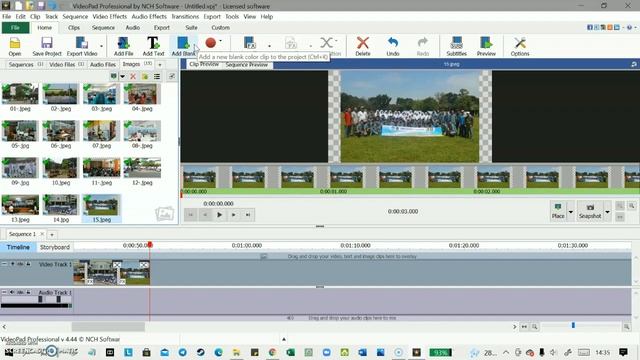Click the green File button
640x360 pixels.
(15, 27)
